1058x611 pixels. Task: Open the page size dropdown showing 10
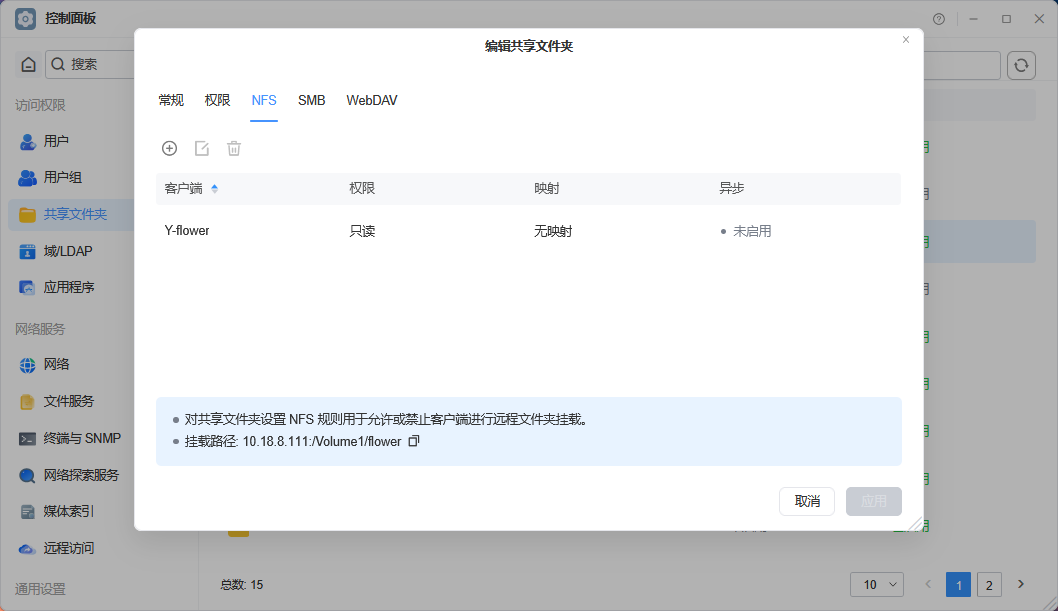[877, 584]
